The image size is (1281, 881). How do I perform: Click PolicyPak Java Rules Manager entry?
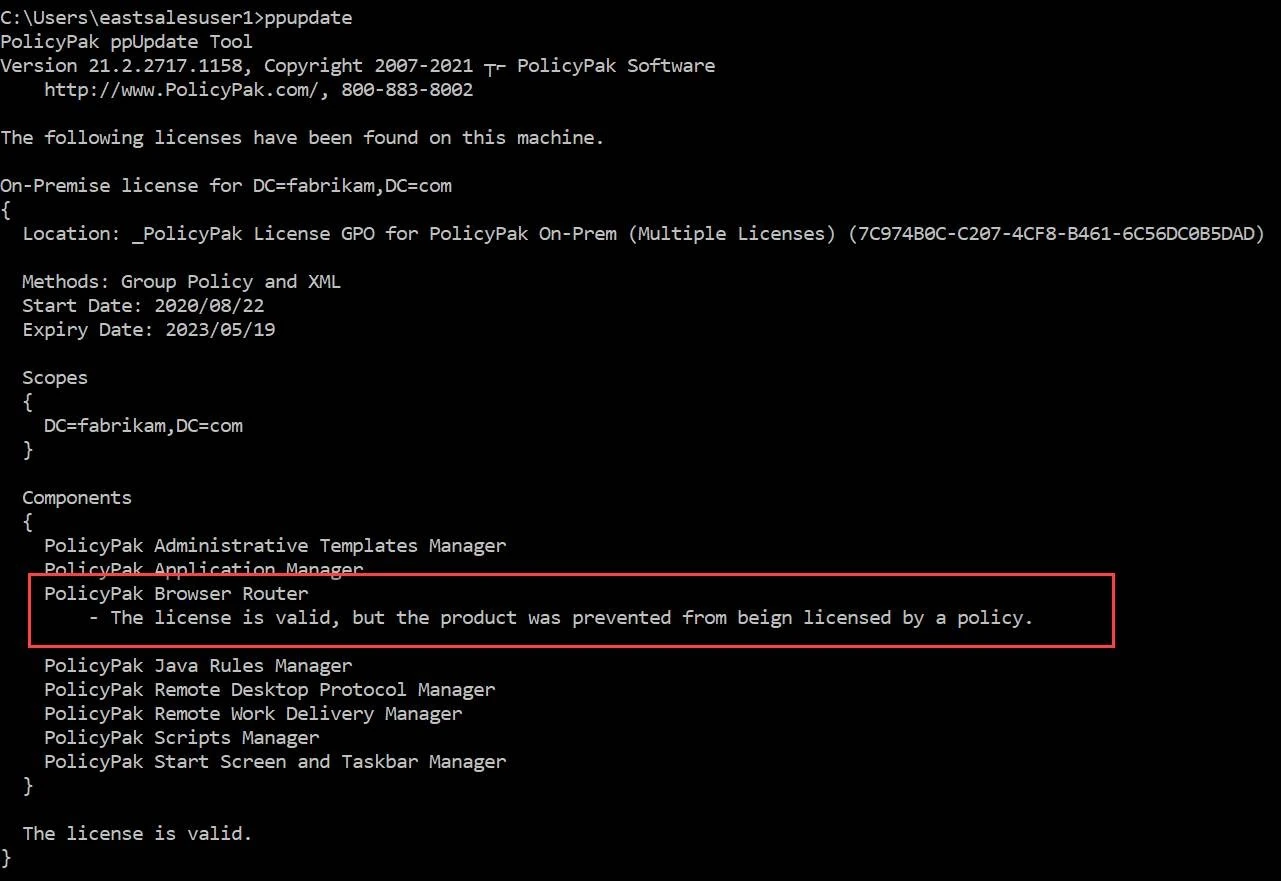pos(198,666)
